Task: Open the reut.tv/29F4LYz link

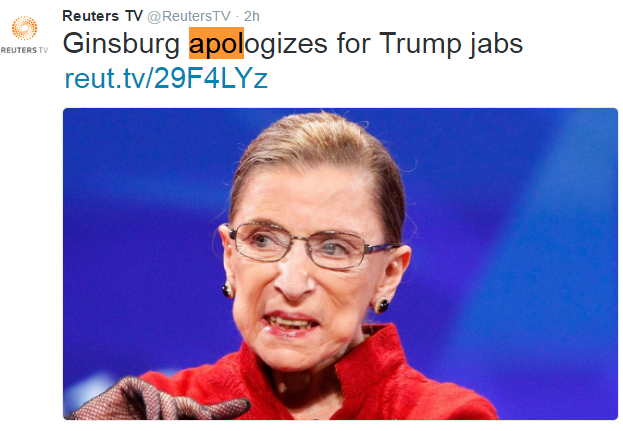Action: click(x=166, y=78)
